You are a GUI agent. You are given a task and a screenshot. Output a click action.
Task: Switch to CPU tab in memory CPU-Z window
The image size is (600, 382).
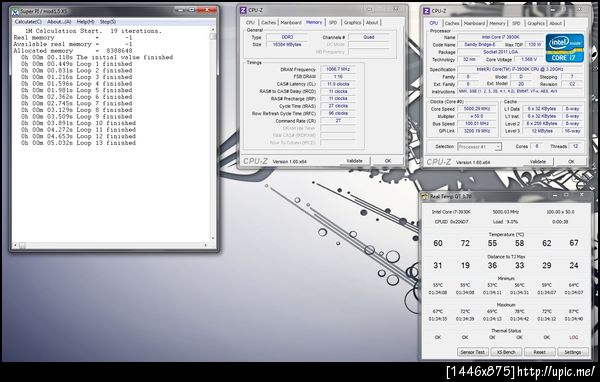tap(250, 23)
